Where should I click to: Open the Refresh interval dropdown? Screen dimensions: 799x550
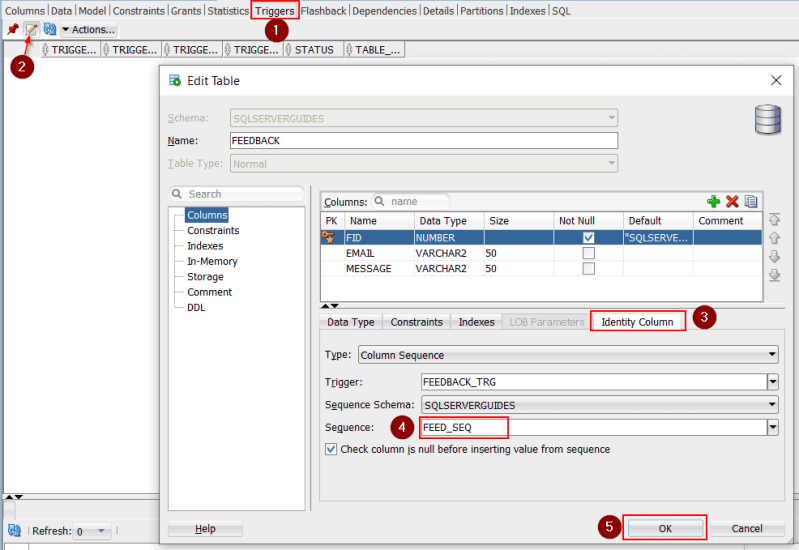[x=101, y=531]
